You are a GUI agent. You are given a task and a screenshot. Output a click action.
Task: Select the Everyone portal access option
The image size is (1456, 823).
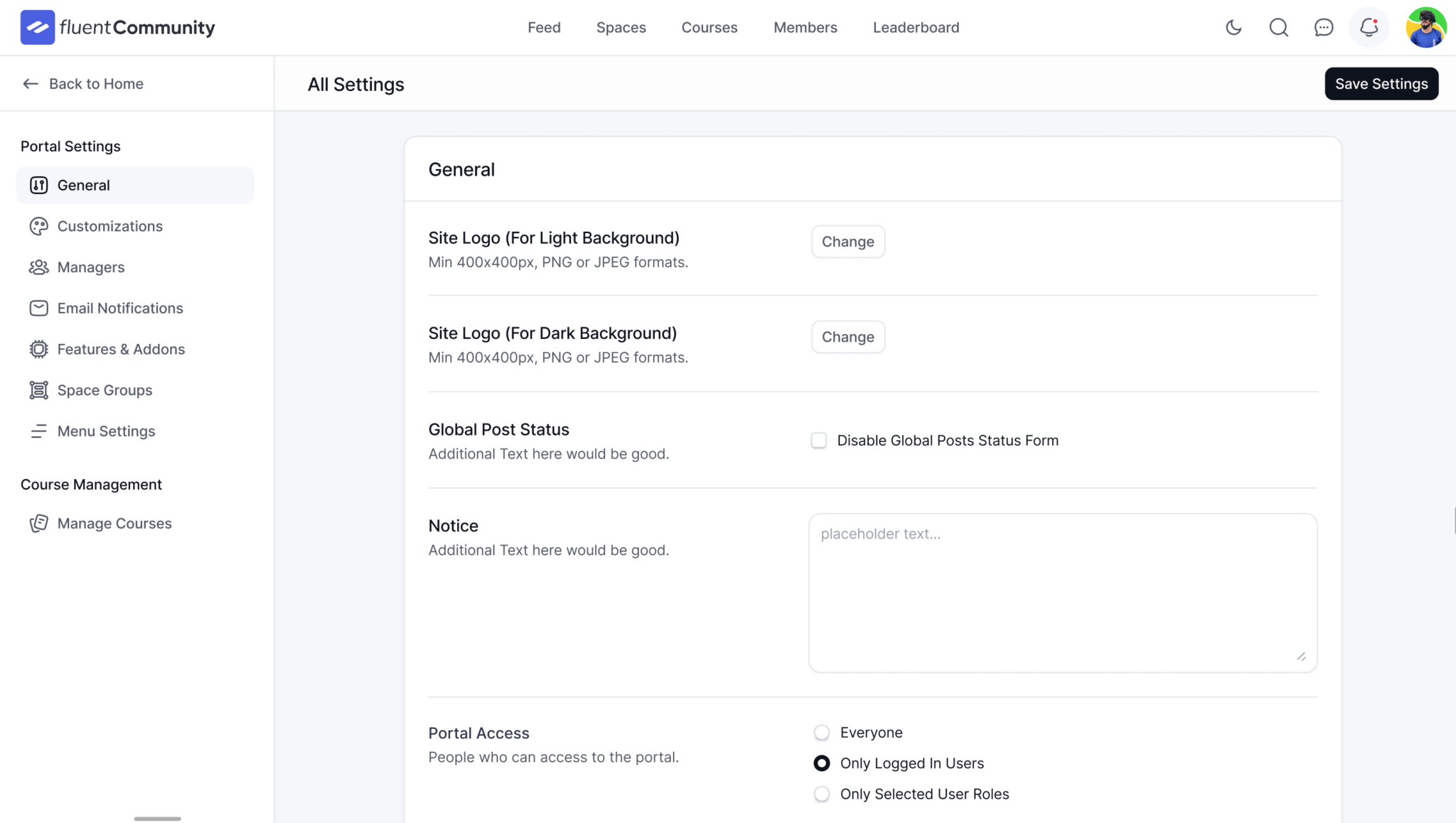click(x=821, y=732)
